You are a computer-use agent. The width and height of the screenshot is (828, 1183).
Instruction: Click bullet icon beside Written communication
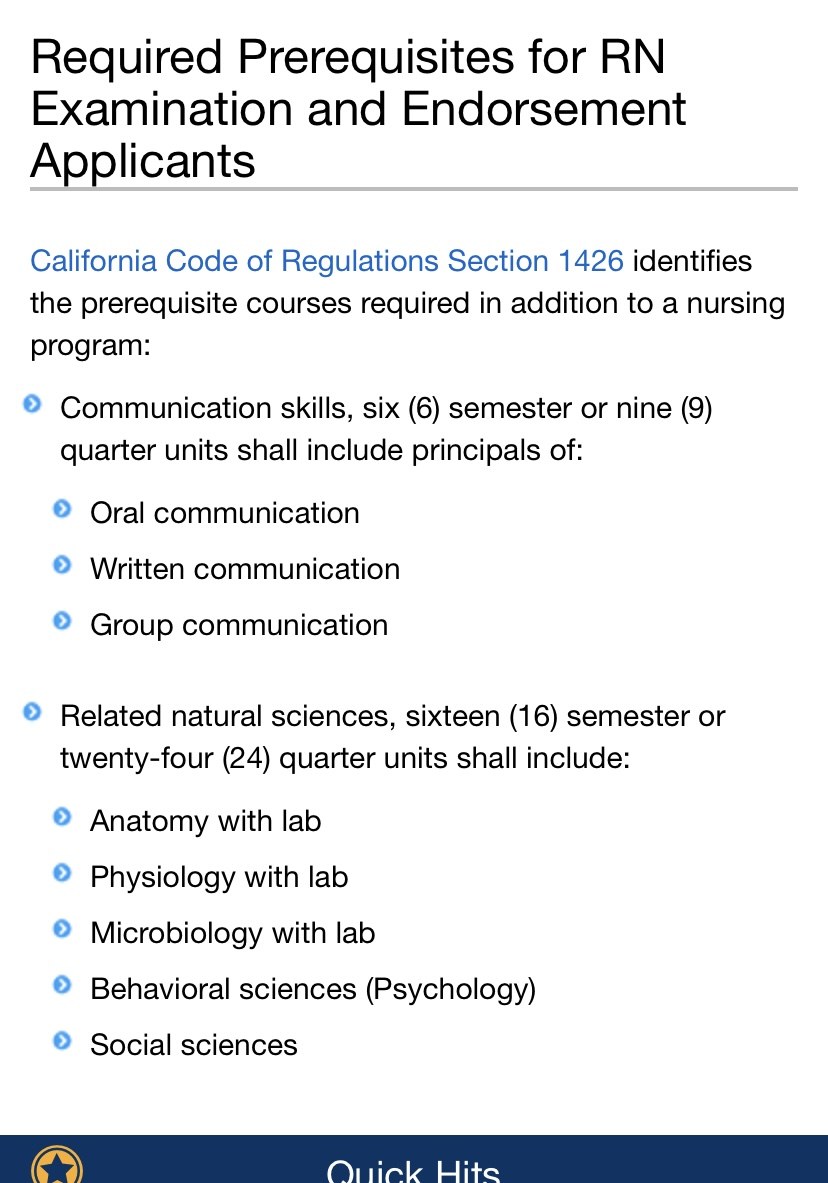click(63, 565)
